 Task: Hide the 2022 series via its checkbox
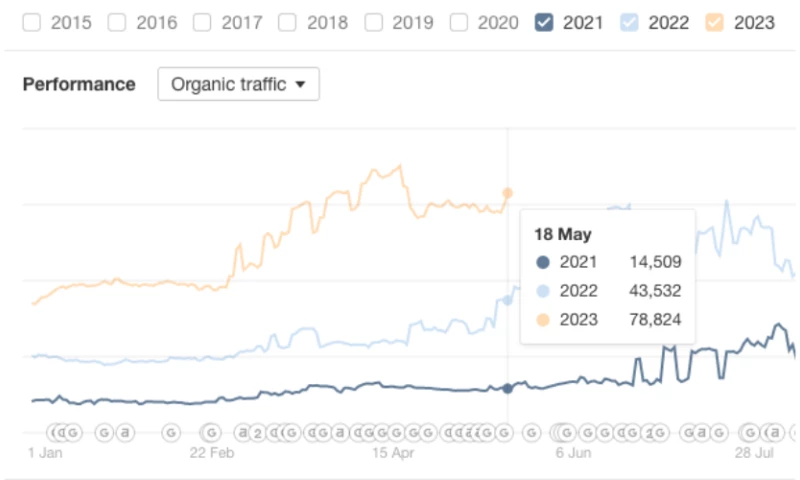pos(630,22)
